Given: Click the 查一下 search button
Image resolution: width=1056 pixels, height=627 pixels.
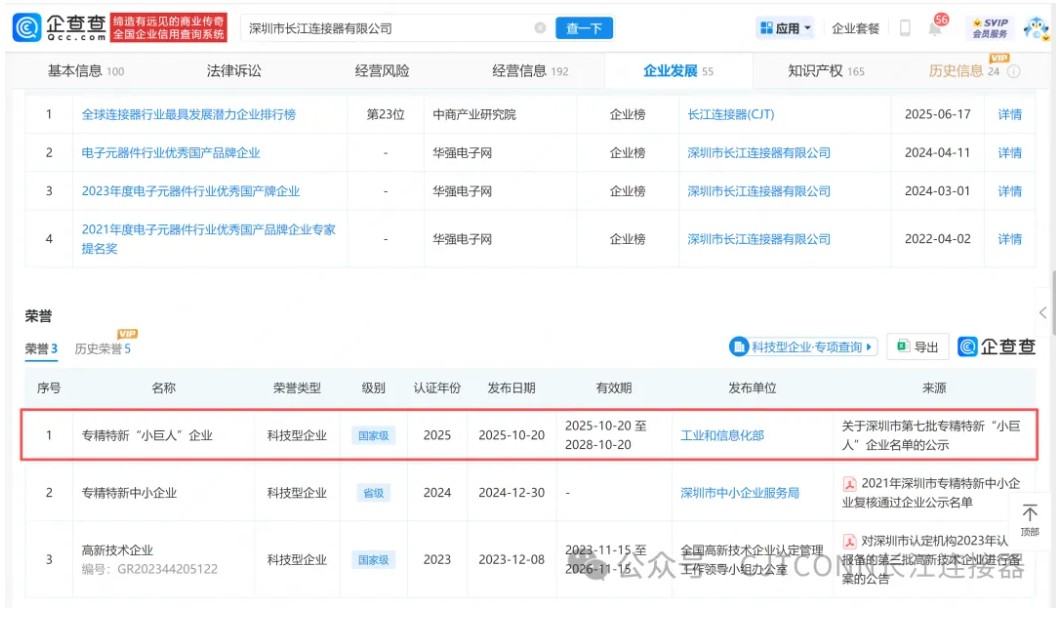Looking at the screenshot, I should pyautogui.click(x=584, y=28).
